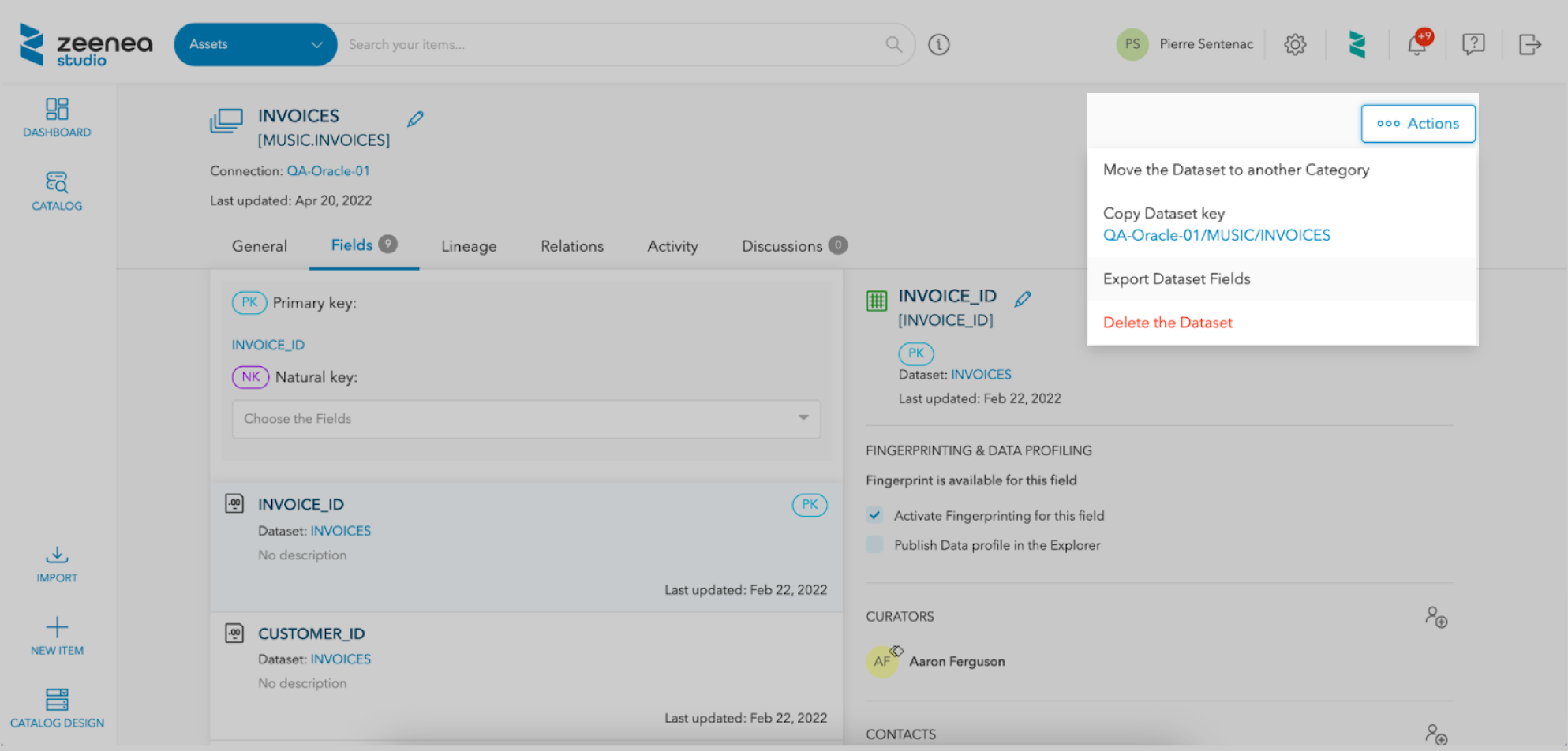Disable Activate Fingerprinting for this field
The height and width of the screenshot is (751, 1568).
point(874,516)
